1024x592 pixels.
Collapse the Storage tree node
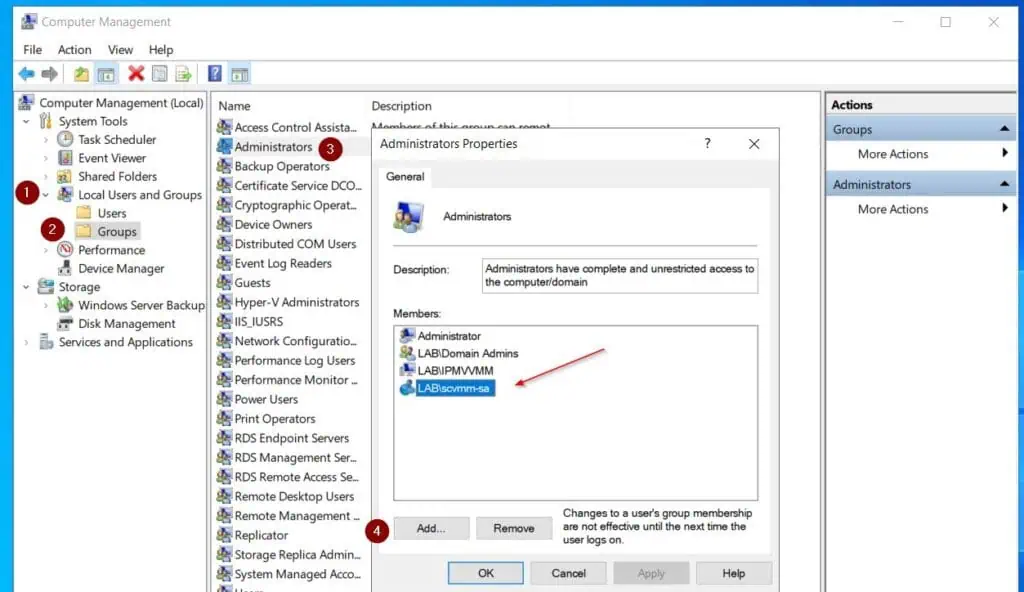pyautogui.click(x=26, y=287)
